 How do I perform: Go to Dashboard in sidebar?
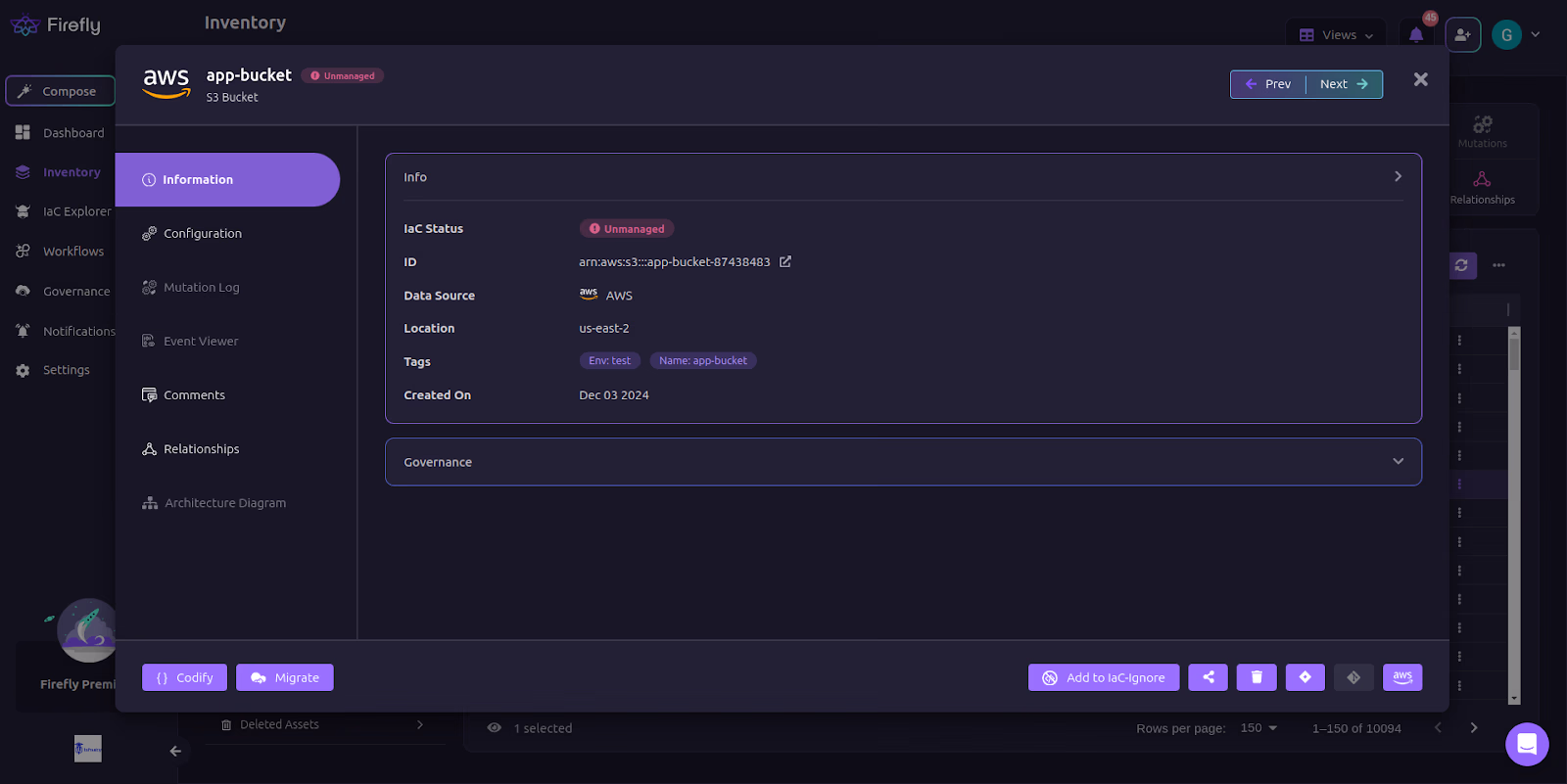click(60, 133)
